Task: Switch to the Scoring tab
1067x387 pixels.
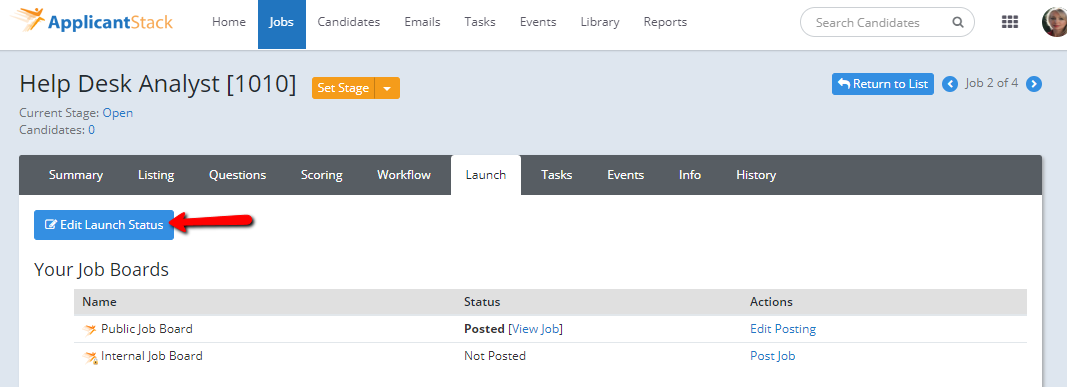Action: [x=321, y=175]
